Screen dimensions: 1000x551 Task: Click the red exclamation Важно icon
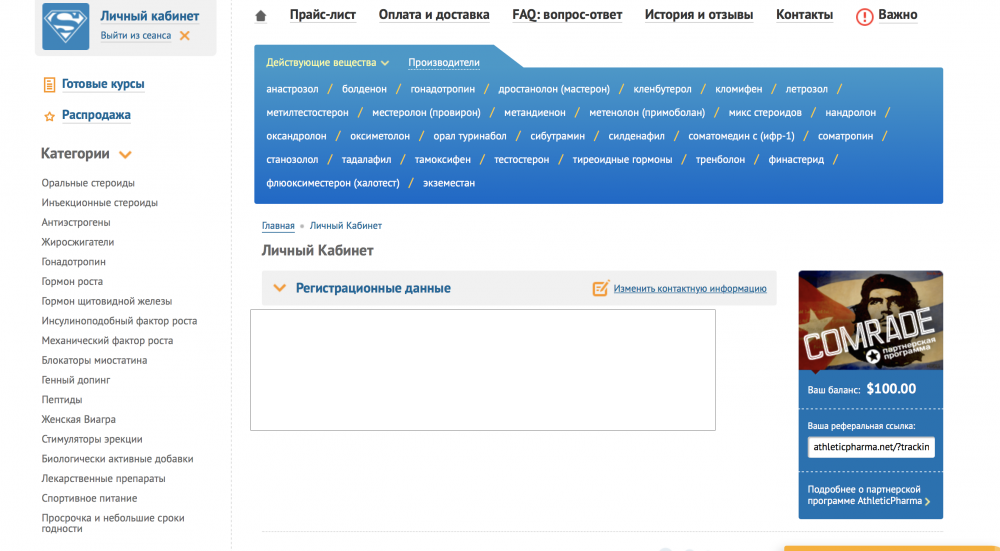865,16
